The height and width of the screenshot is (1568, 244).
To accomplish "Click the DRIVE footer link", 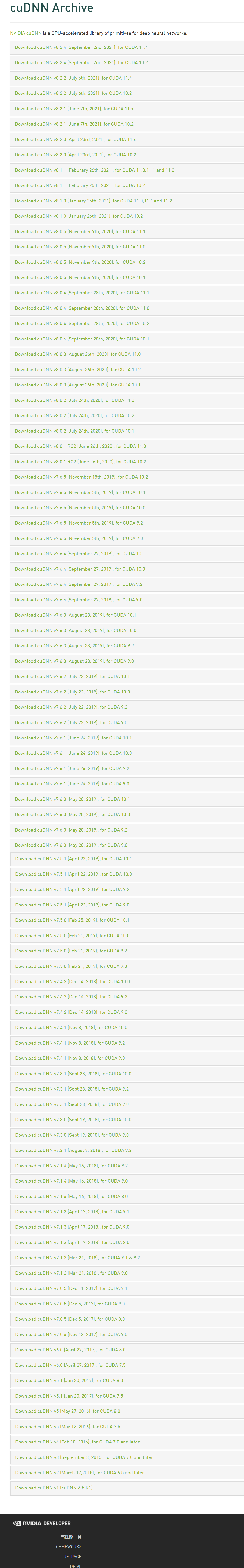I will (76, 1566).
